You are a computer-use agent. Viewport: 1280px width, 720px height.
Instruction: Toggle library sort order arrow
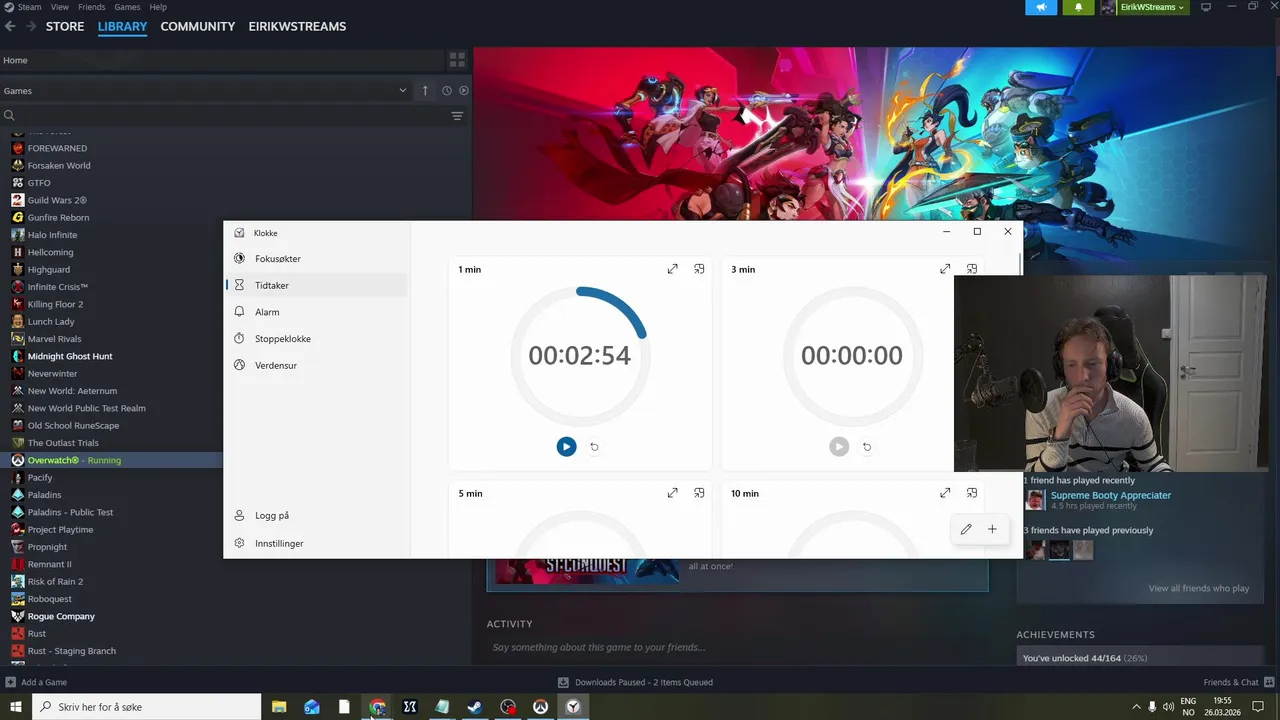pos(425,90)
